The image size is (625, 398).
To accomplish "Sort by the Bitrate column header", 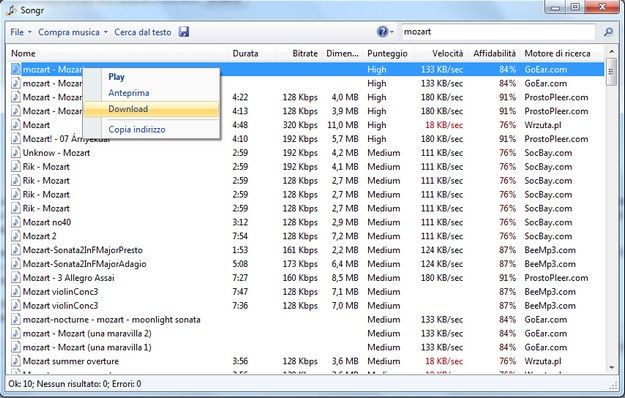I will pyautogui.click(x=299, y=53).
